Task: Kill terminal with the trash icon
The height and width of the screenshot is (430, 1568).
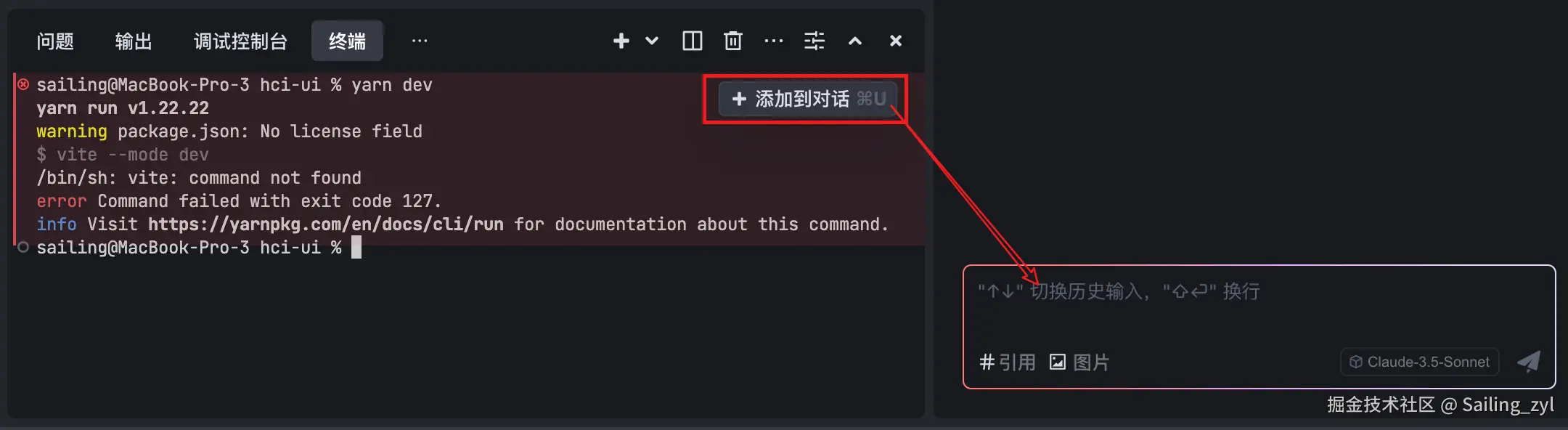Action: tap(733, 41)
